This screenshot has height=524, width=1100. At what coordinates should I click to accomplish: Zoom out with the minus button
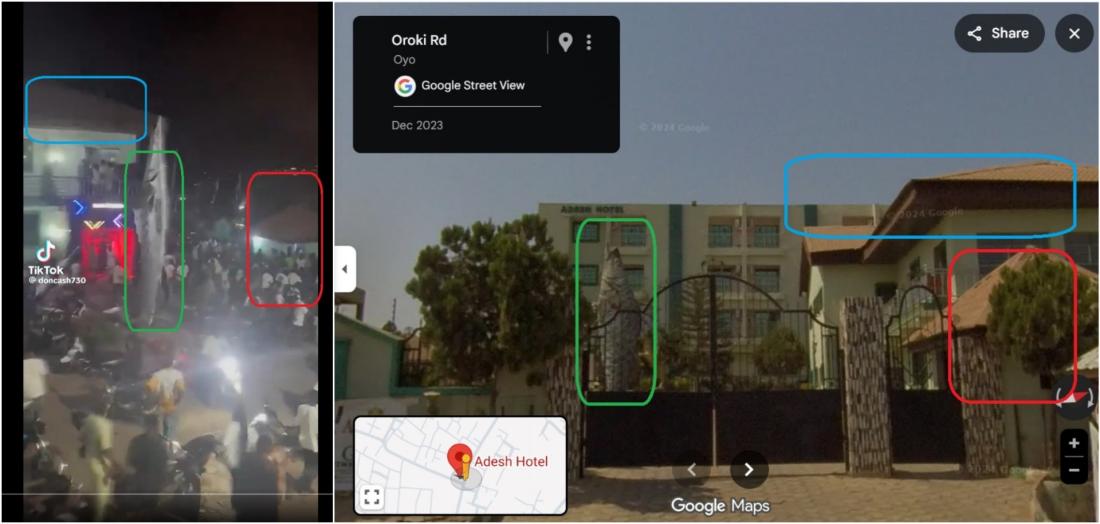(x=1074, y=470)
